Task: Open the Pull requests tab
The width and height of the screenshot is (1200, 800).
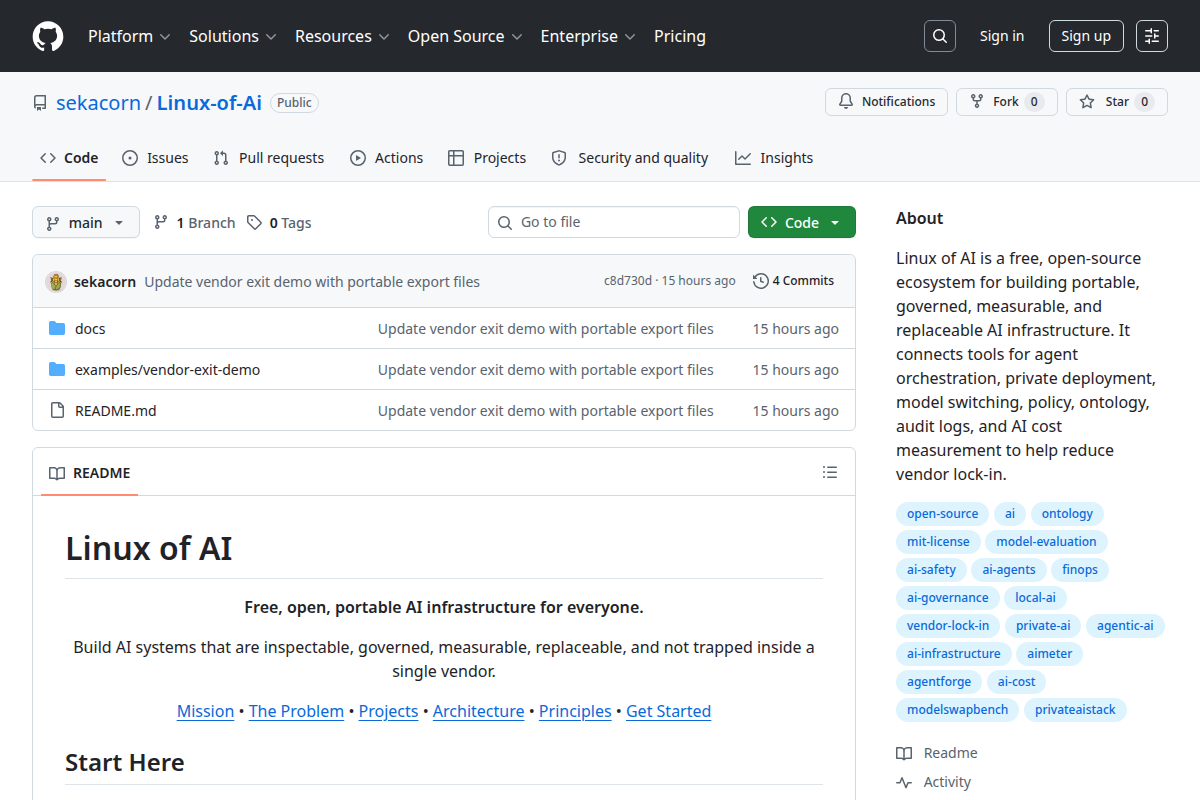Action: [x=269, y=158]
